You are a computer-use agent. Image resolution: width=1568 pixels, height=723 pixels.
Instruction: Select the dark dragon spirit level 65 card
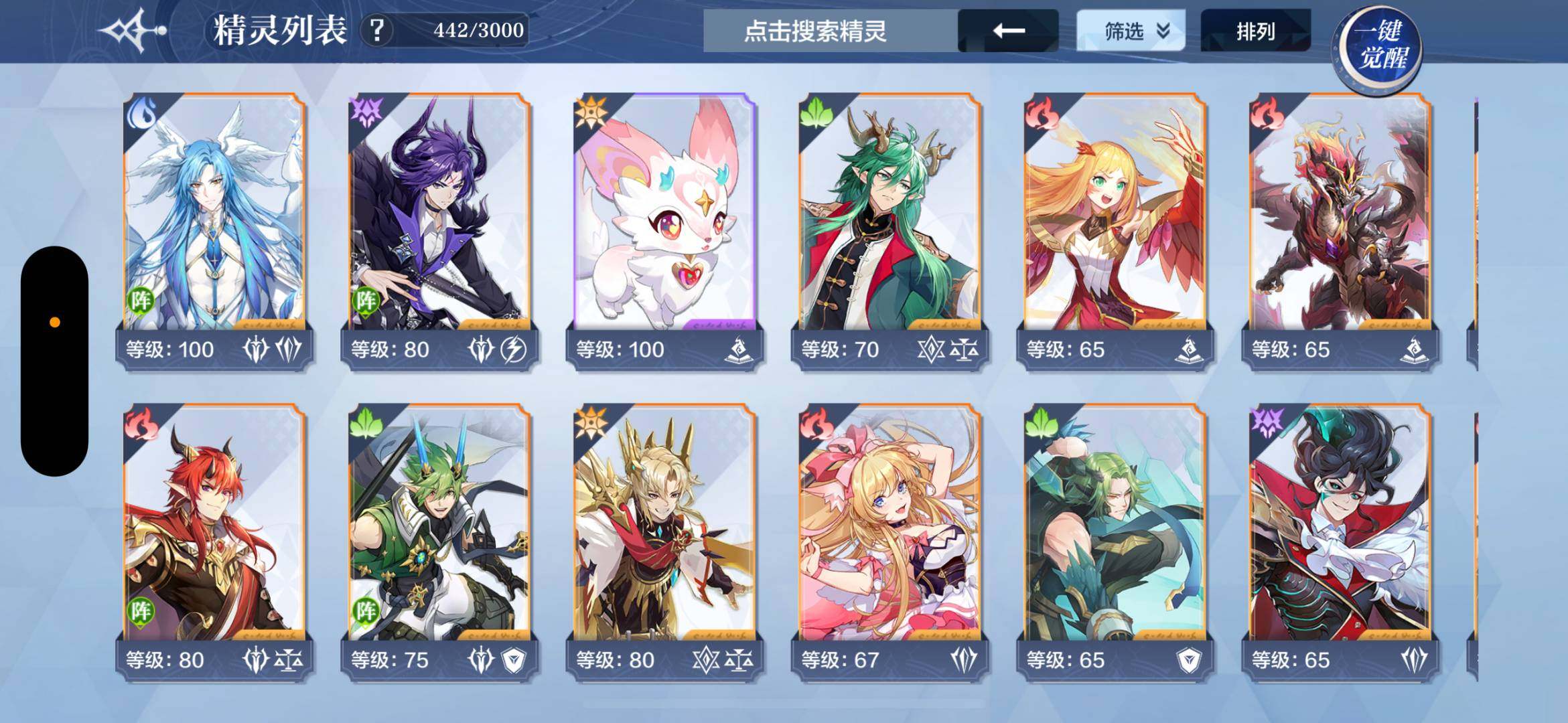1340,232
